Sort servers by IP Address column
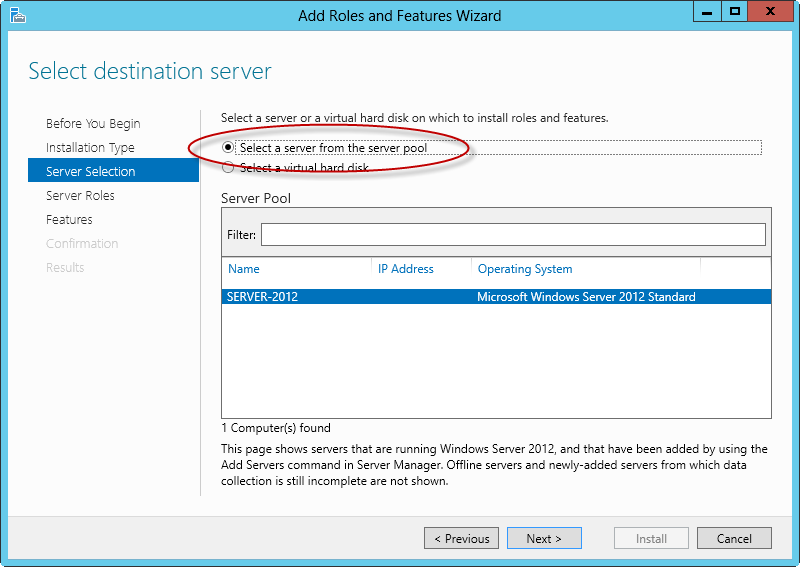Screen dimensions: 800x567 point(406,269)
